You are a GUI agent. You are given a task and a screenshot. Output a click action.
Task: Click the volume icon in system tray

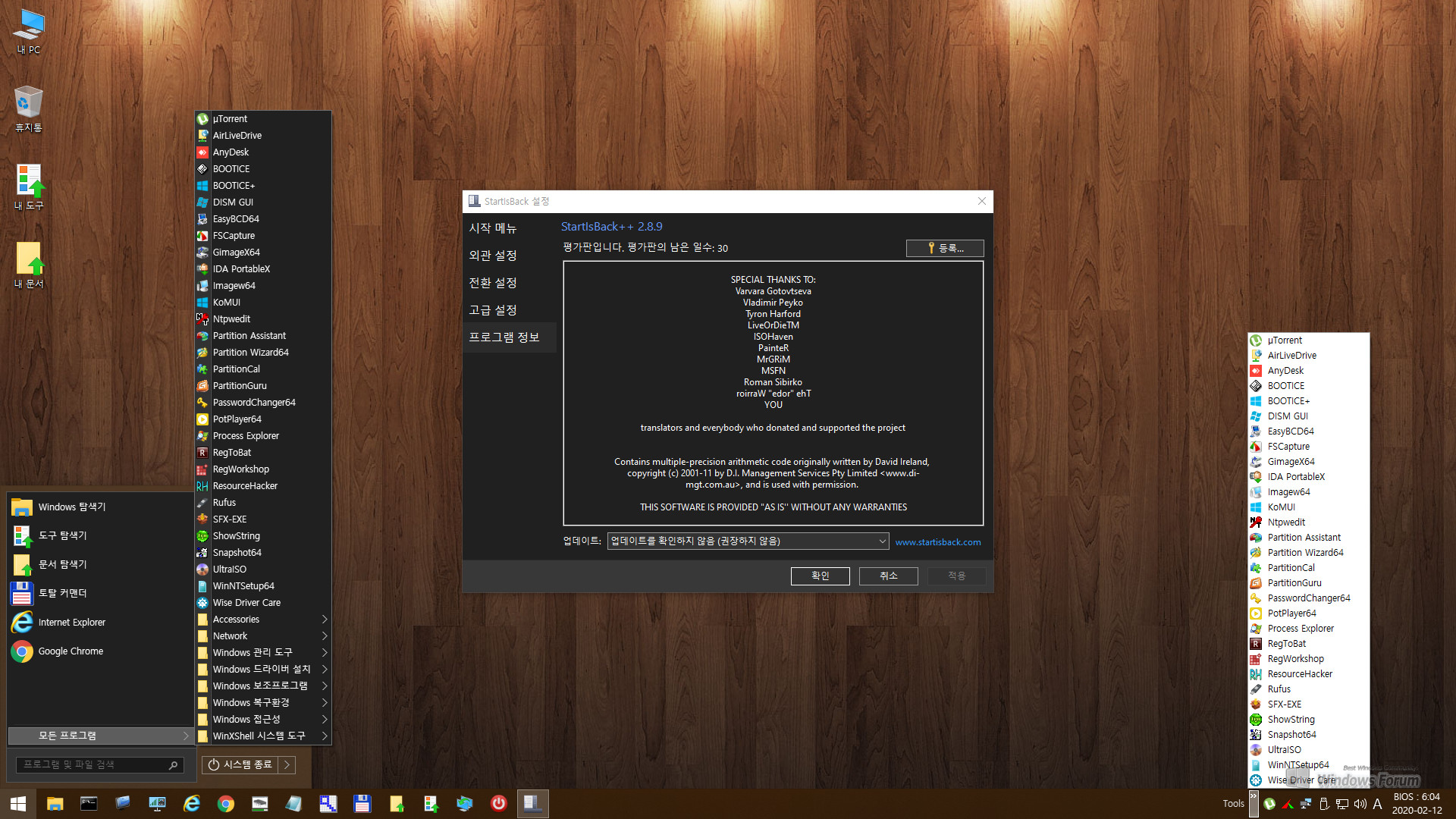pyautogui.click(x=1360, y=804)
